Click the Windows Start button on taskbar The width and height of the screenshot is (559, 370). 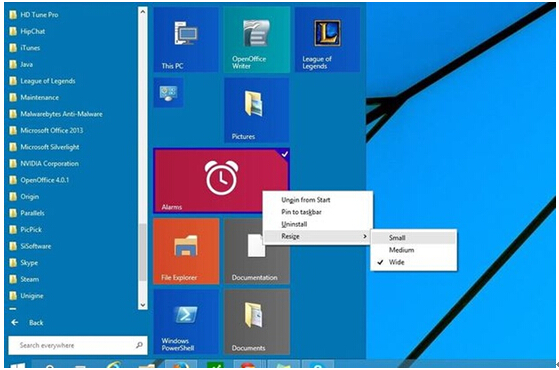[x=17, y=366]
